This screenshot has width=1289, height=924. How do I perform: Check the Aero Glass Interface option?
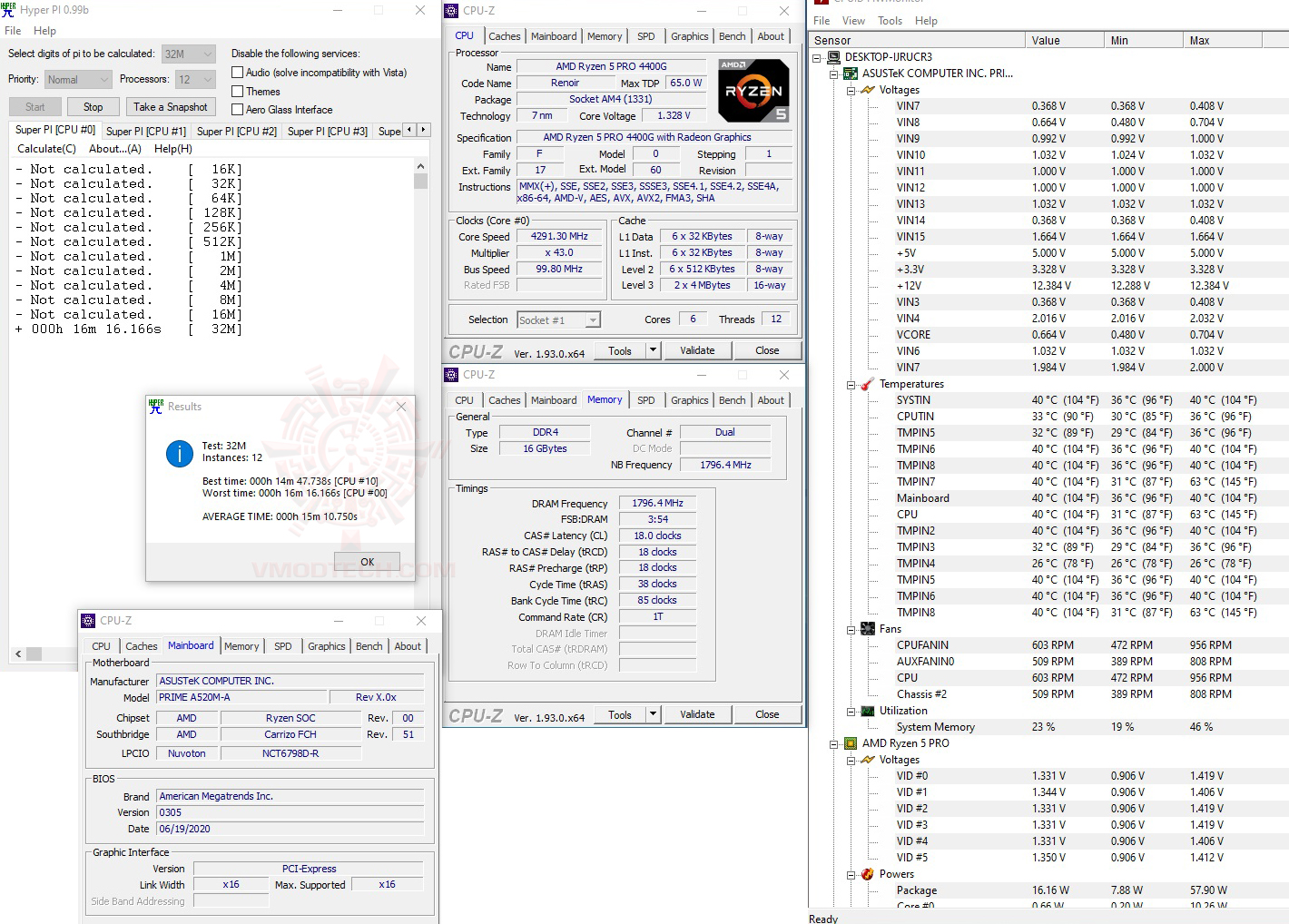(236, 109)
